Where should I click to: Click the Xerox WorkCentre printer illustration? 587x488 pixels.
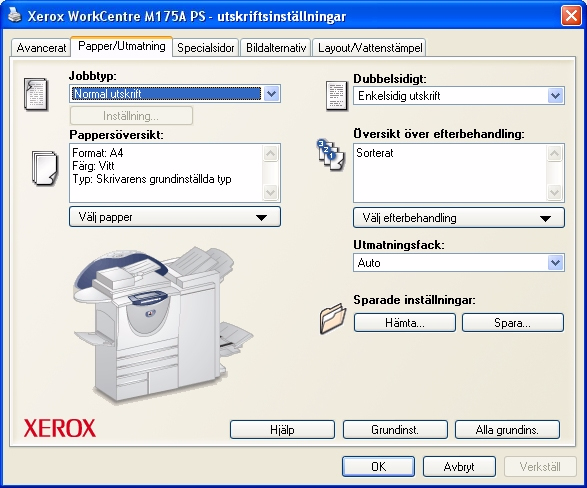163,325
